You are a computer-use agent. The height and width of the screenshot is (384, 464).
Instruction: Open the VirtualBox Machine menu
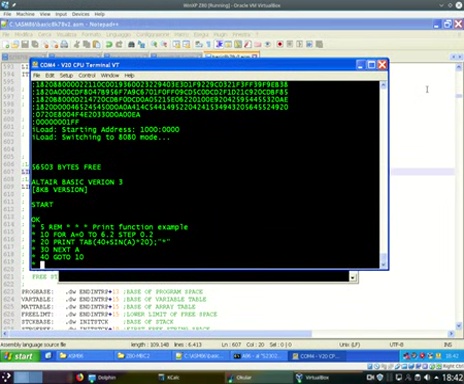click(x=25, y=14)
